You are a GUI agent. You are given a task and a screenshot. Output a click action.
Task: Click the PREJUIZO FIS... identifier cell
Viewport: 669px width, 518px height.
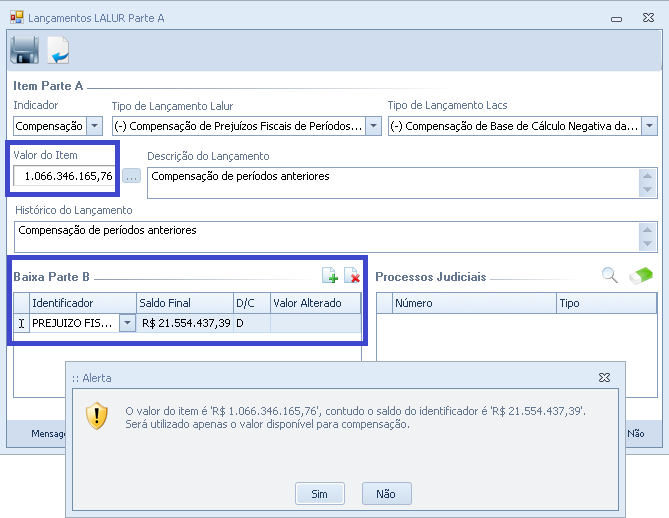[75, 323]
